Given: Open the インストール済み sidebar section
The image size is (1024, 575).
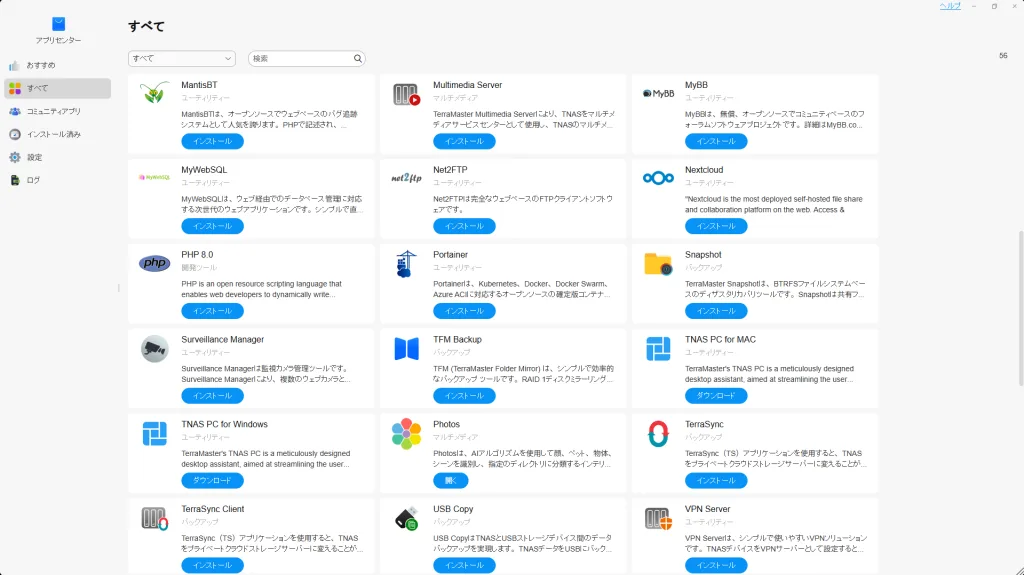Looking at the screenshot, I should pos(57,134).
